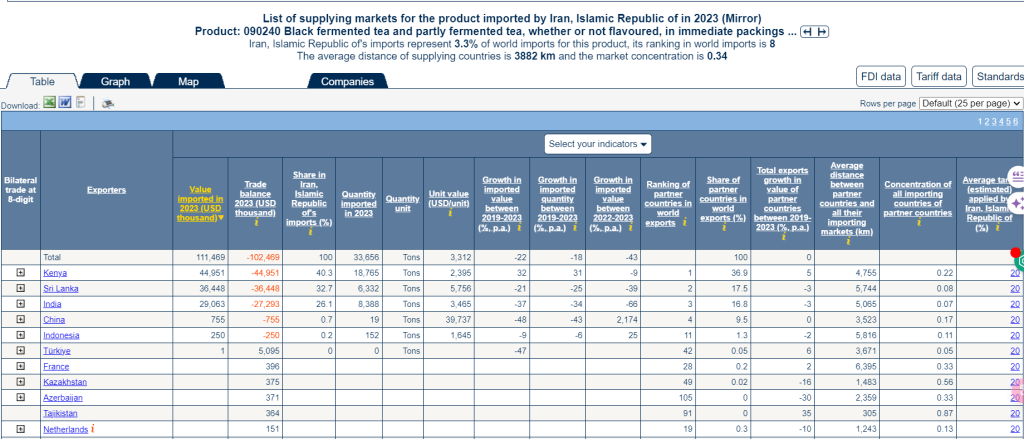Screen dimensions: 1024x439
Task: Open the Tajikistan exporter link
Action: click(60, 414)
